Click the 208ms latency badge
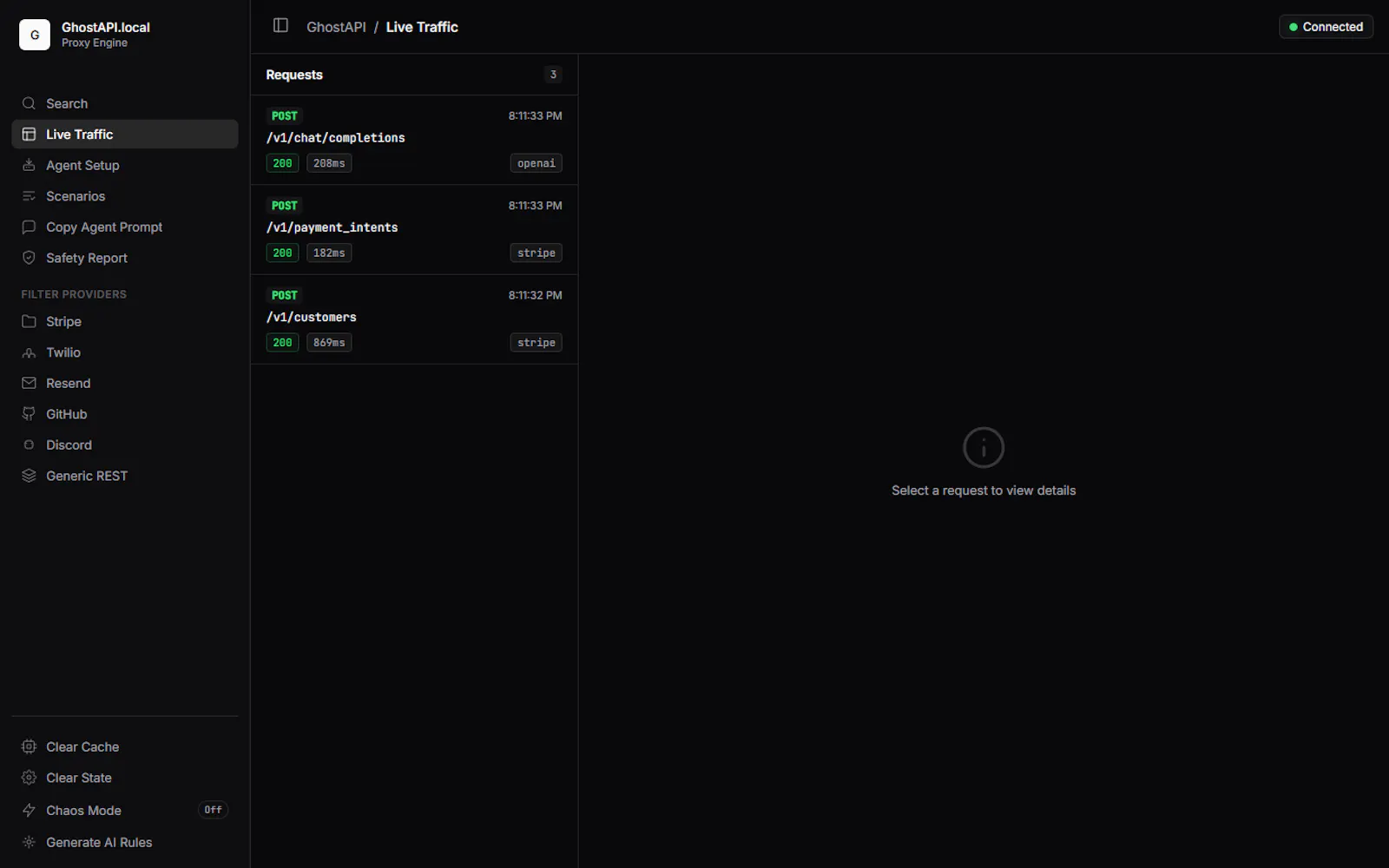Screen dimensions: 1389x868 pyautogui.click(x=329, y=163)
